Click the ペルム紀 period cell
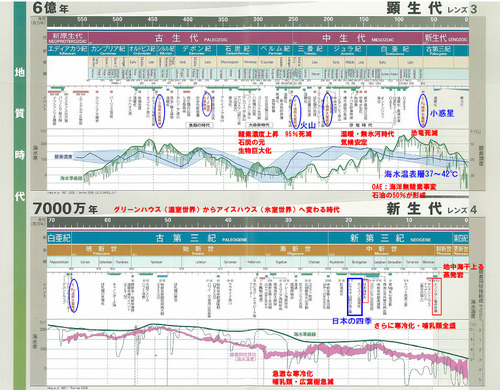 [276, 50]
